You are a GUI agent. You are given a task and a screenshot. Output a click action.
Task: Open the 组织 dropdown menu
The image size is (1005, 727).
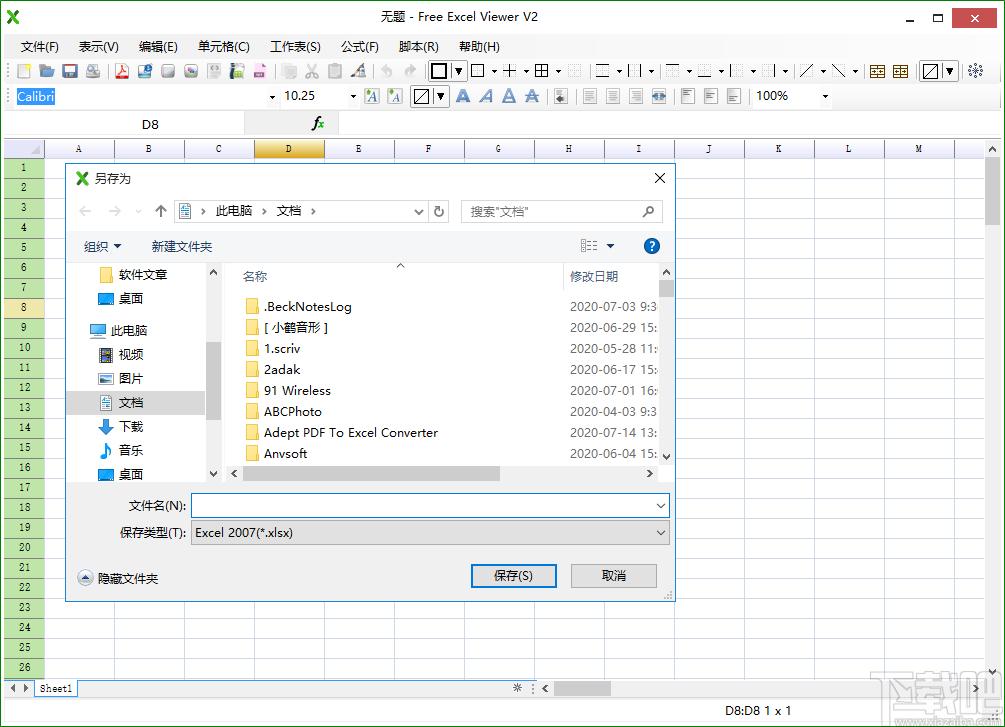pyautogui.click(x=103, y=246)
